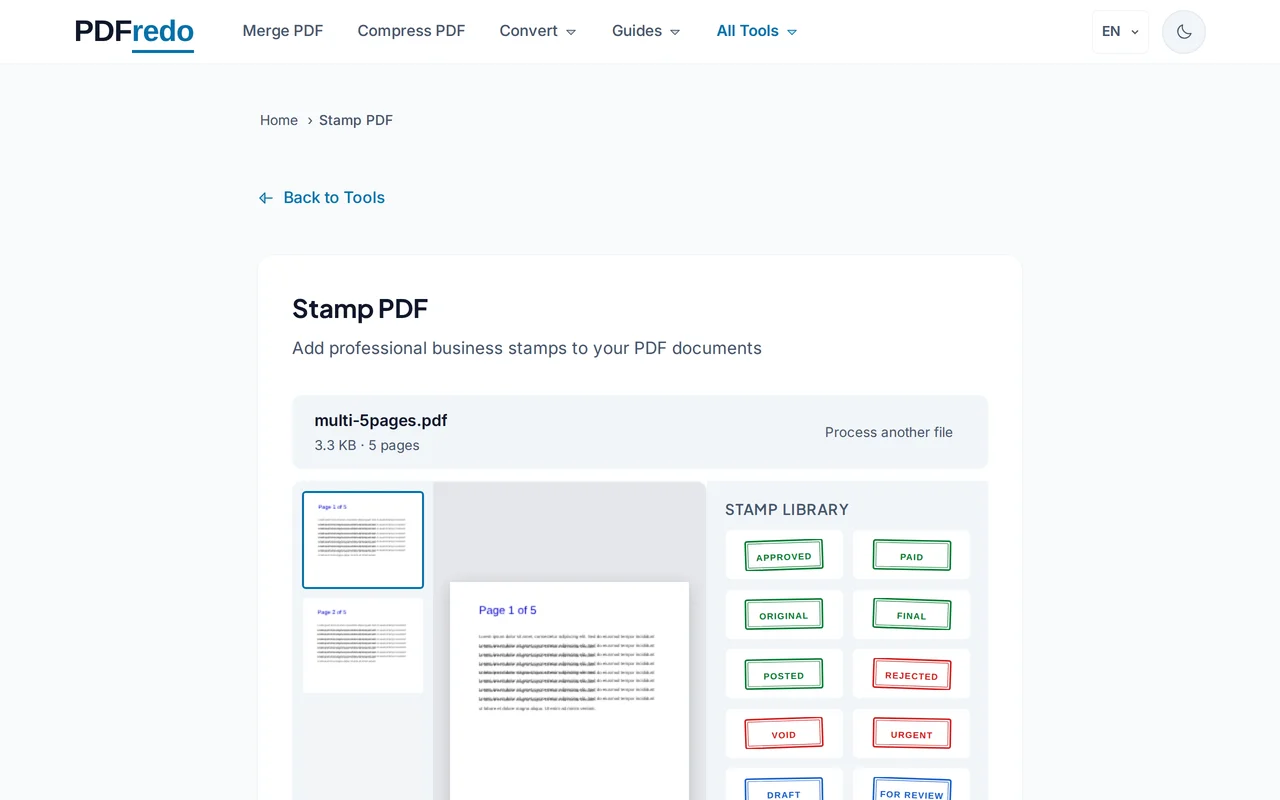Select the Page 2 thumbnail
The width and height of the screenshot is (1280, 800).
pyautogui.click(x=362, y=644)
